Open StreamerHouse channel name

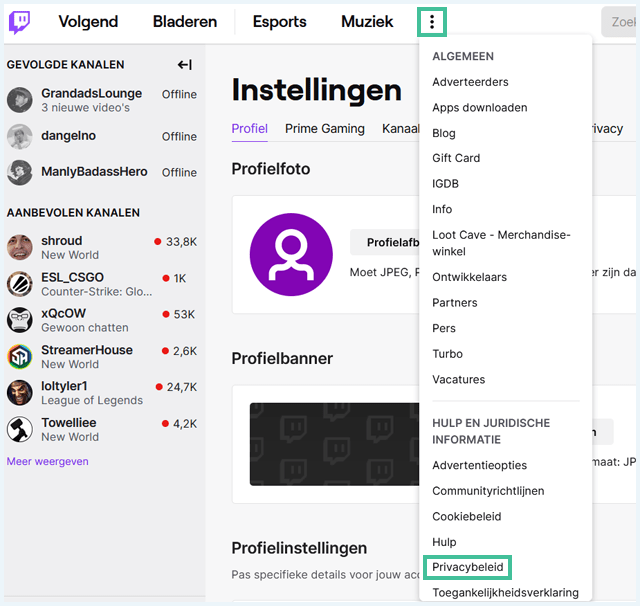coord(87,350)
